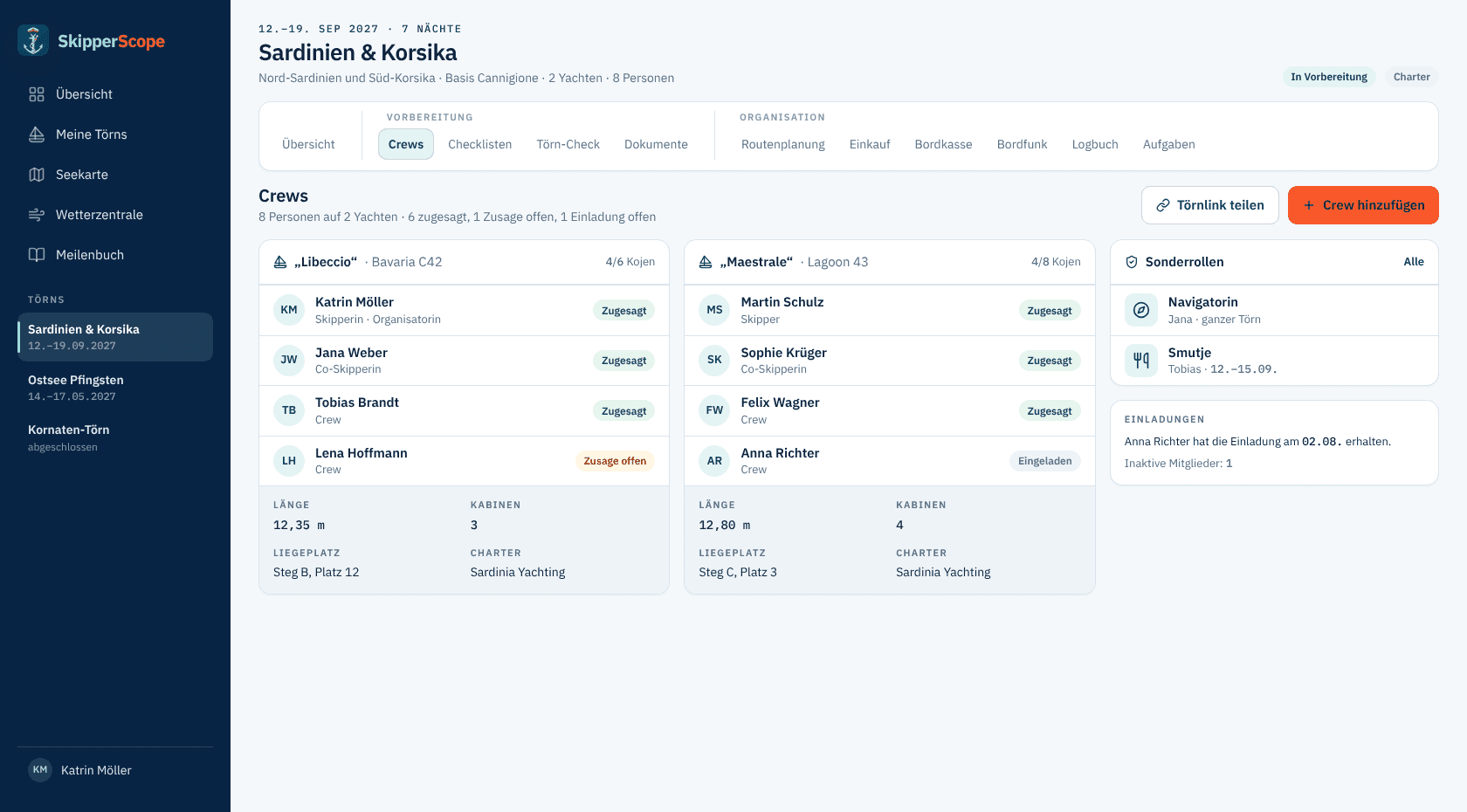The image size is (1467, 812).
Task: Click the LH avatar of Lena Hoffmann
Action: click(289, 461)
